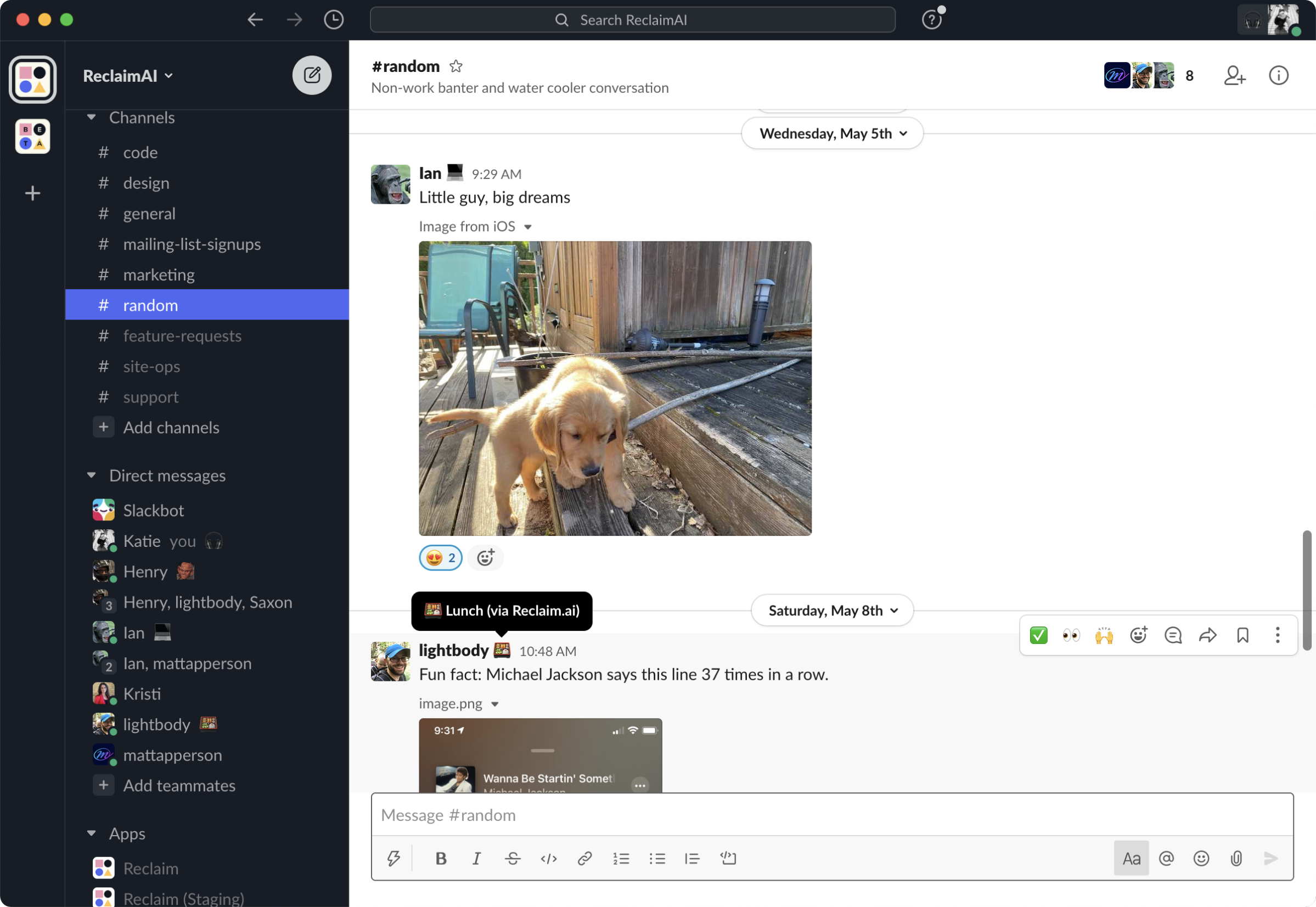The image size is (1316, 907).
Task: Open the #general channel
Action: pos(207,214)
